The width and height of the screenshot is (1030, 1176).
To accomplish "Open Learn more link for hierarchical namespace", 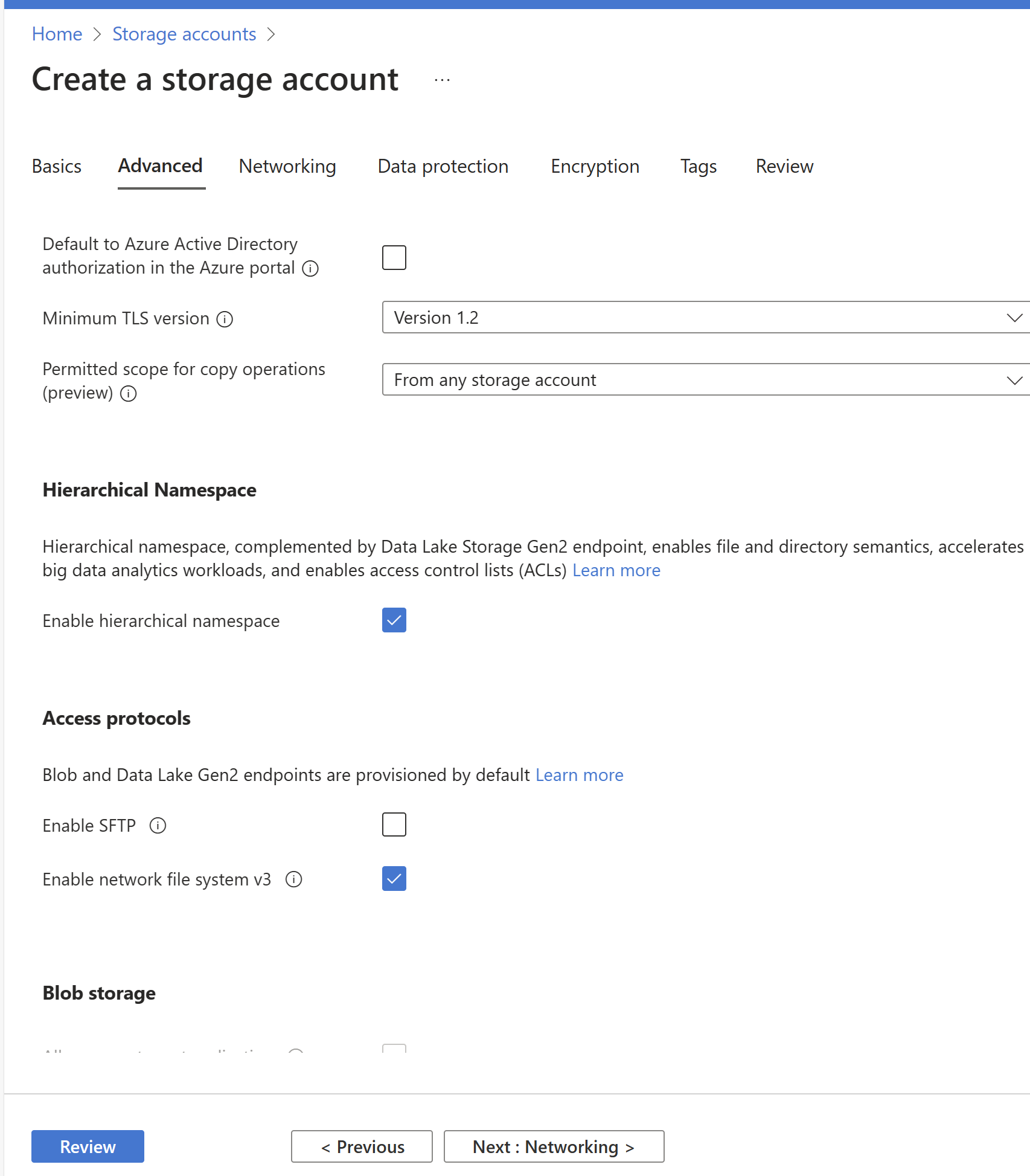I will [616, 570].
